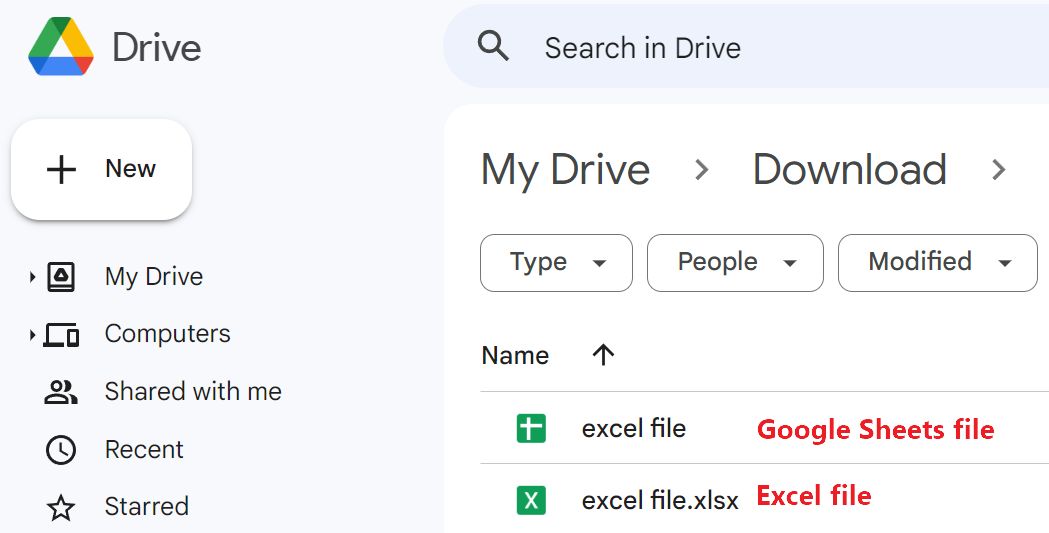Open the Recent section
The image size is (1049, 533).
coord(144,449)
